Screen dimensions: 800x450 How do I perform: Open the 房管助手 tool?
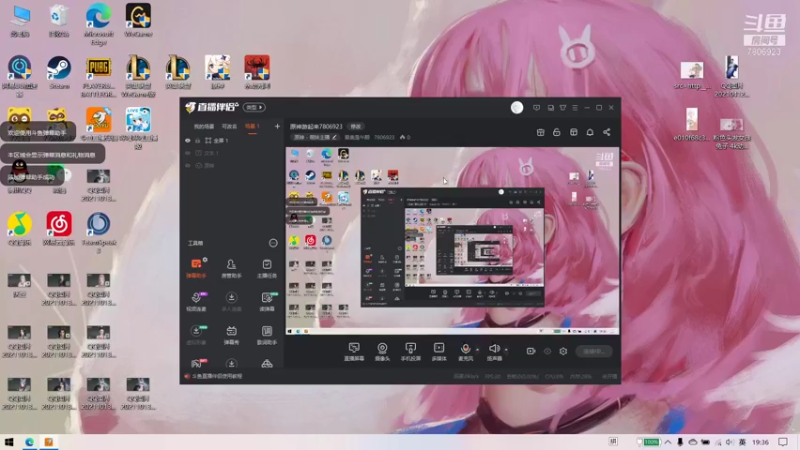tap(231, 268)
